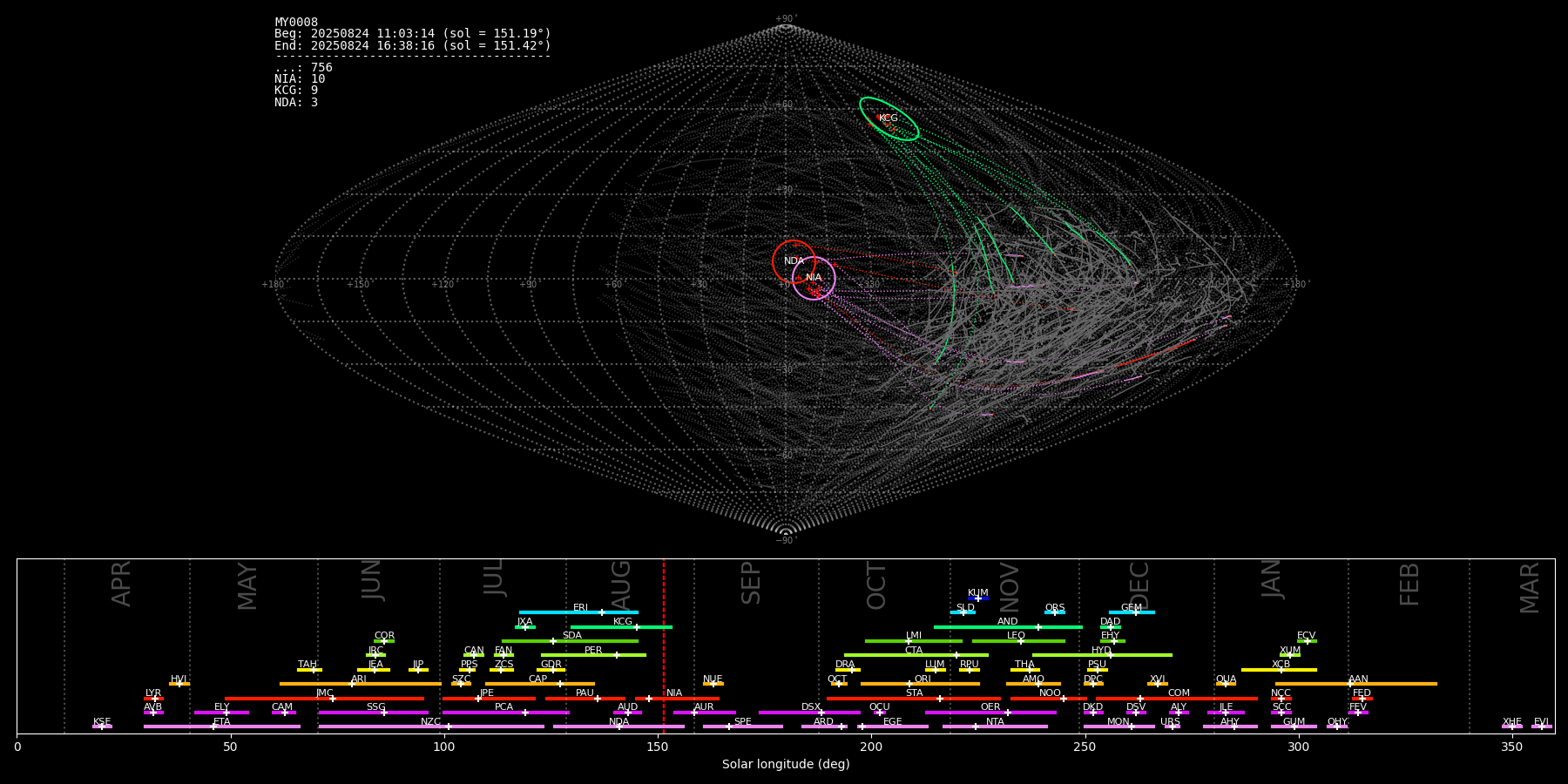
Task: Select the HYD shower bar
Action: (1102, 655)
